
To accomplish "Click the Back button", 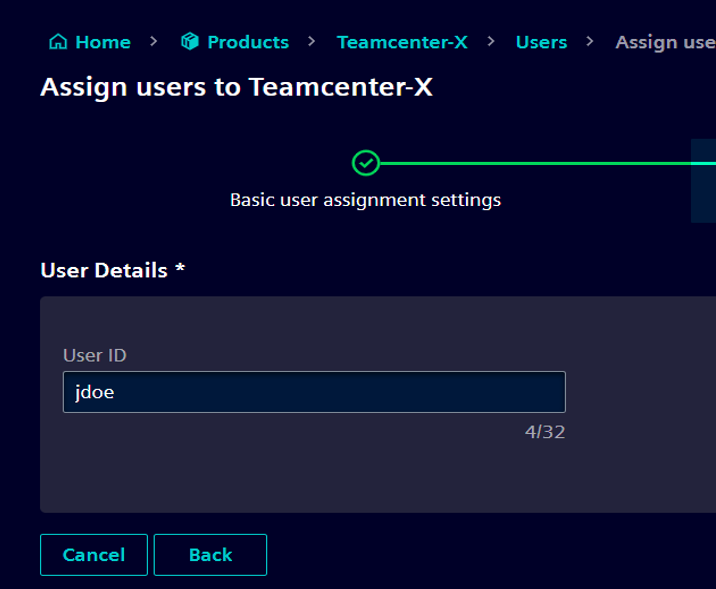I will pyautogui.click(x=211, y=555).
